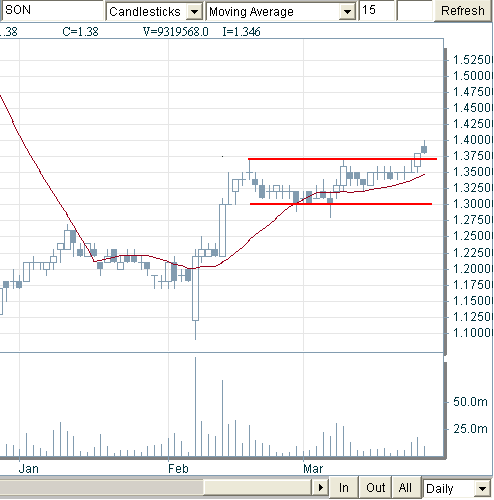Refresh the chart
Viewport: 494px width, 500px height.
coord(463,11)
